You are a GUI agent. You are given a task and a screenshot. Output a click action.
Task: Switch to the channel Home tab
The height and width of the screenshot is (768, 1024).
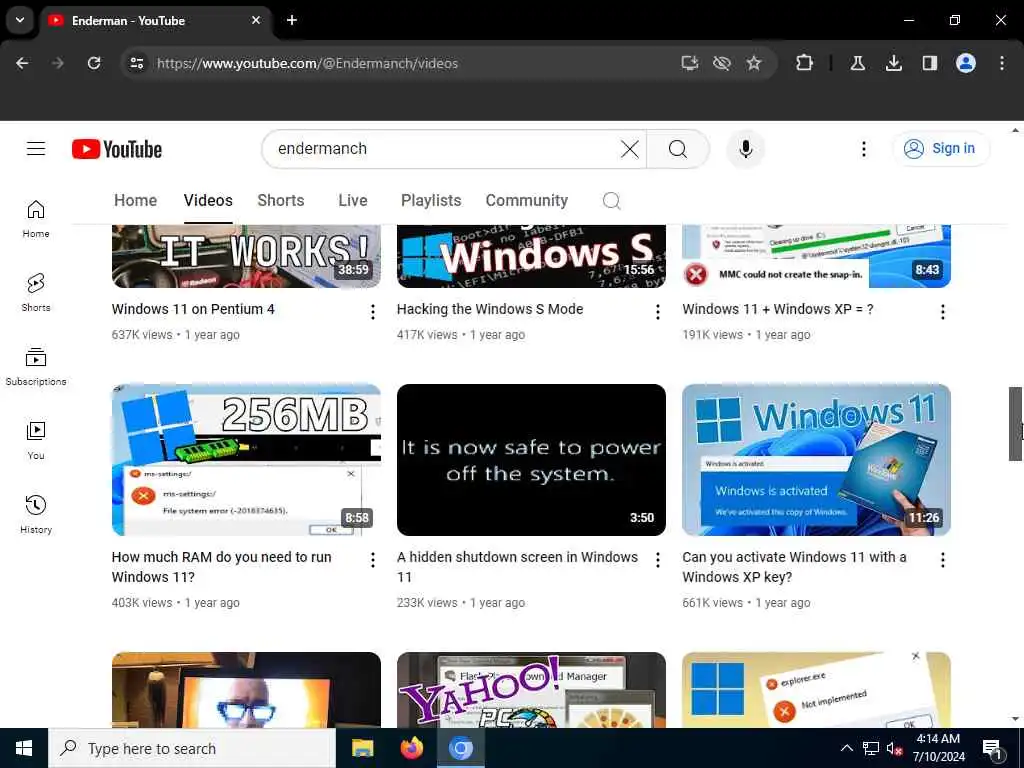pos(135,200)
